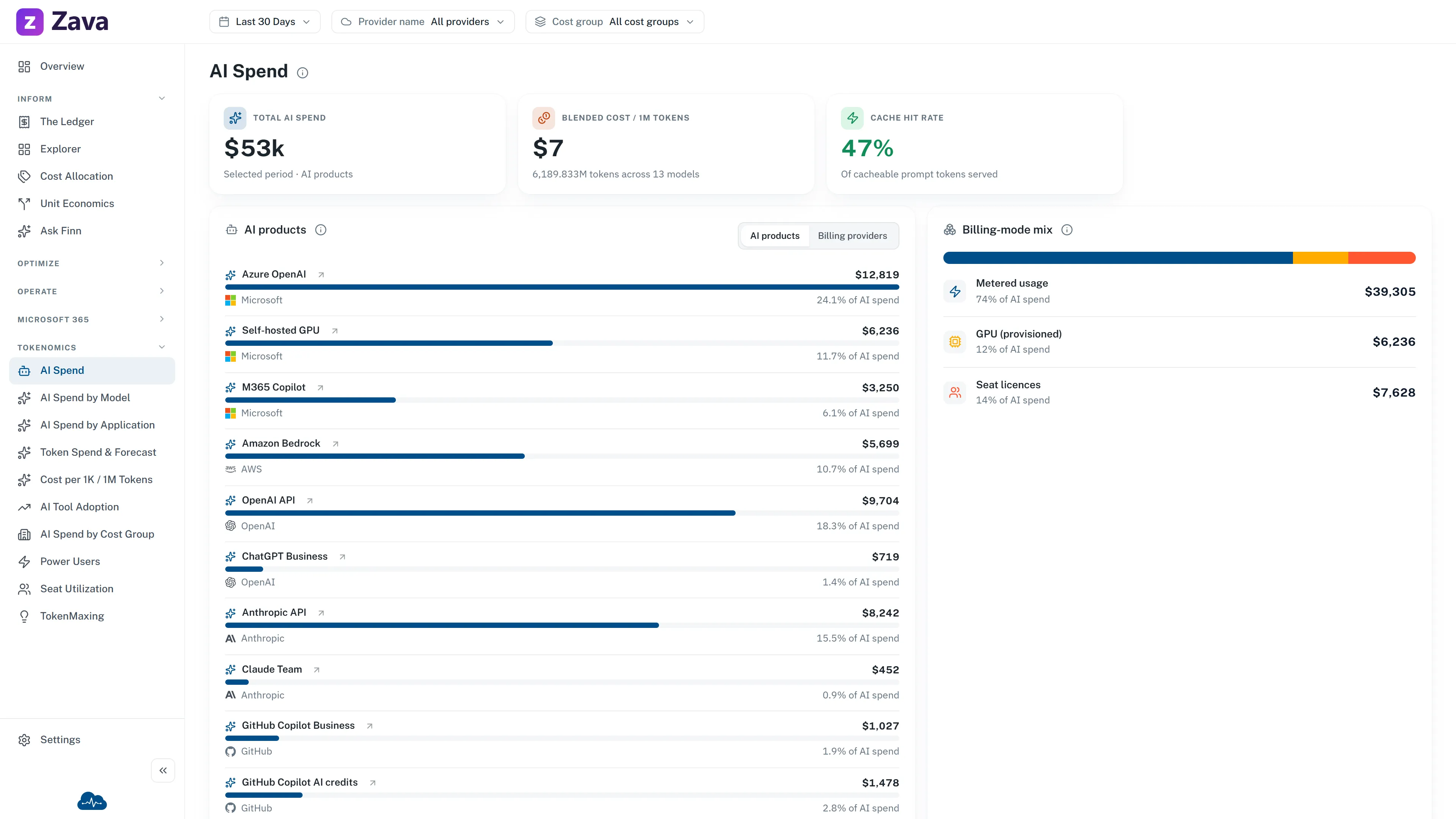Click the blue Metered usage bar segment
The width and height of the screenshot is (1456, 819).
1118,258
